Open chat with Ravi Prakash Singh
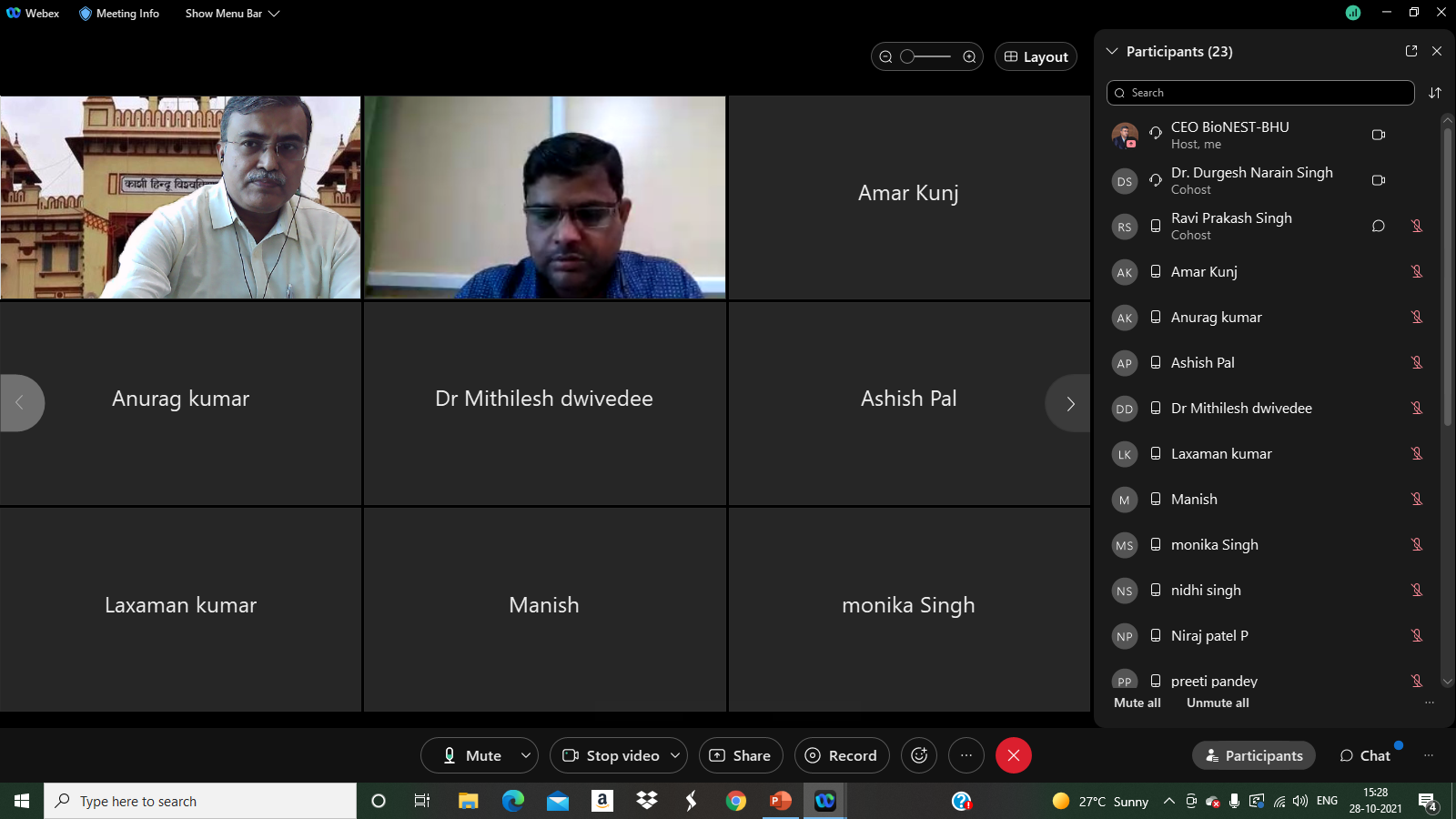Screen dimensions: 1456x819 [x=1378, y=226]
